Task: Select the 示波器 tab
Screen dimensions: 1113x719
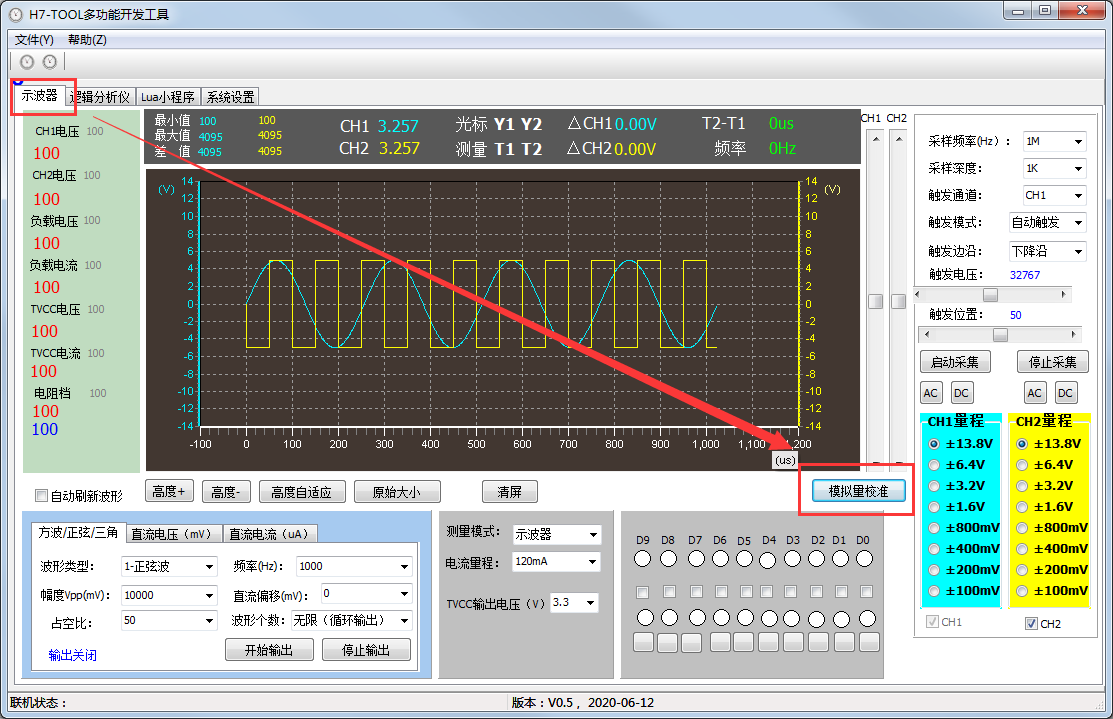Action: [x=39, y=95]
